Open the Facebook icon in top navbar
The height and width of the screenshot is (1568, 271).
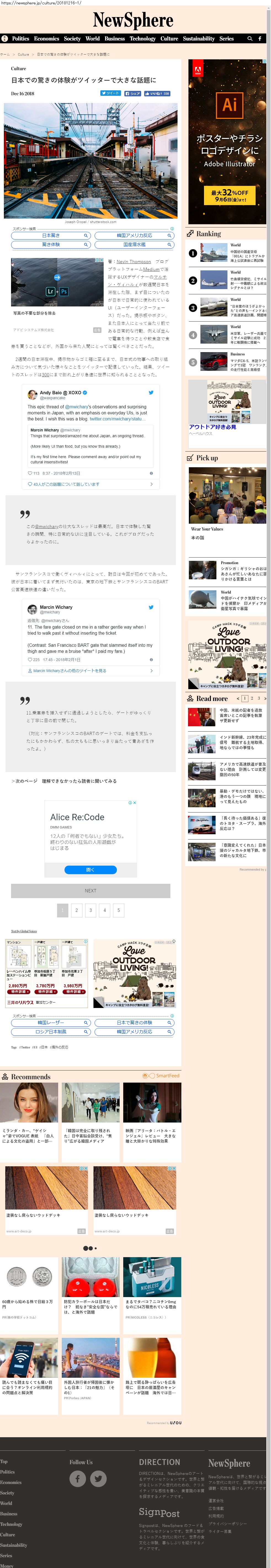point(260,38)
